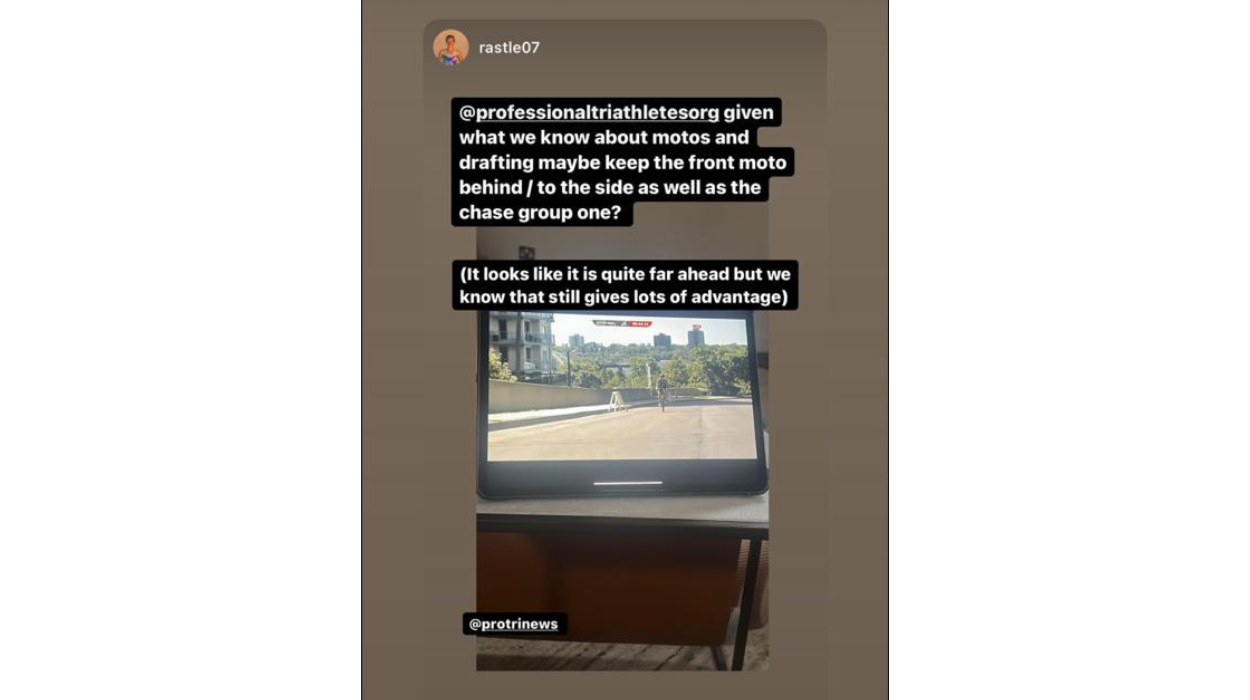Click the white sawhorse barrier beside the road

click(618, 400)
